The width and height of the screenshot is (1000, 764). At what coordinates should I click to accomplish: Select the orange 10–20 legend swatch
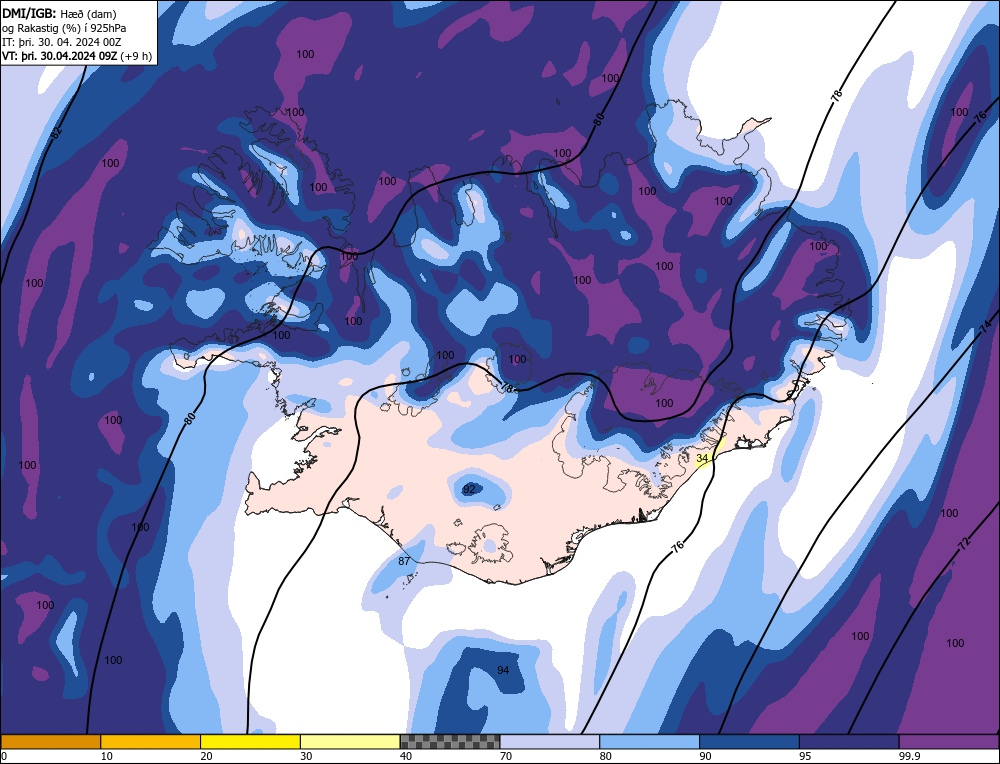click(x=151, y=741)
